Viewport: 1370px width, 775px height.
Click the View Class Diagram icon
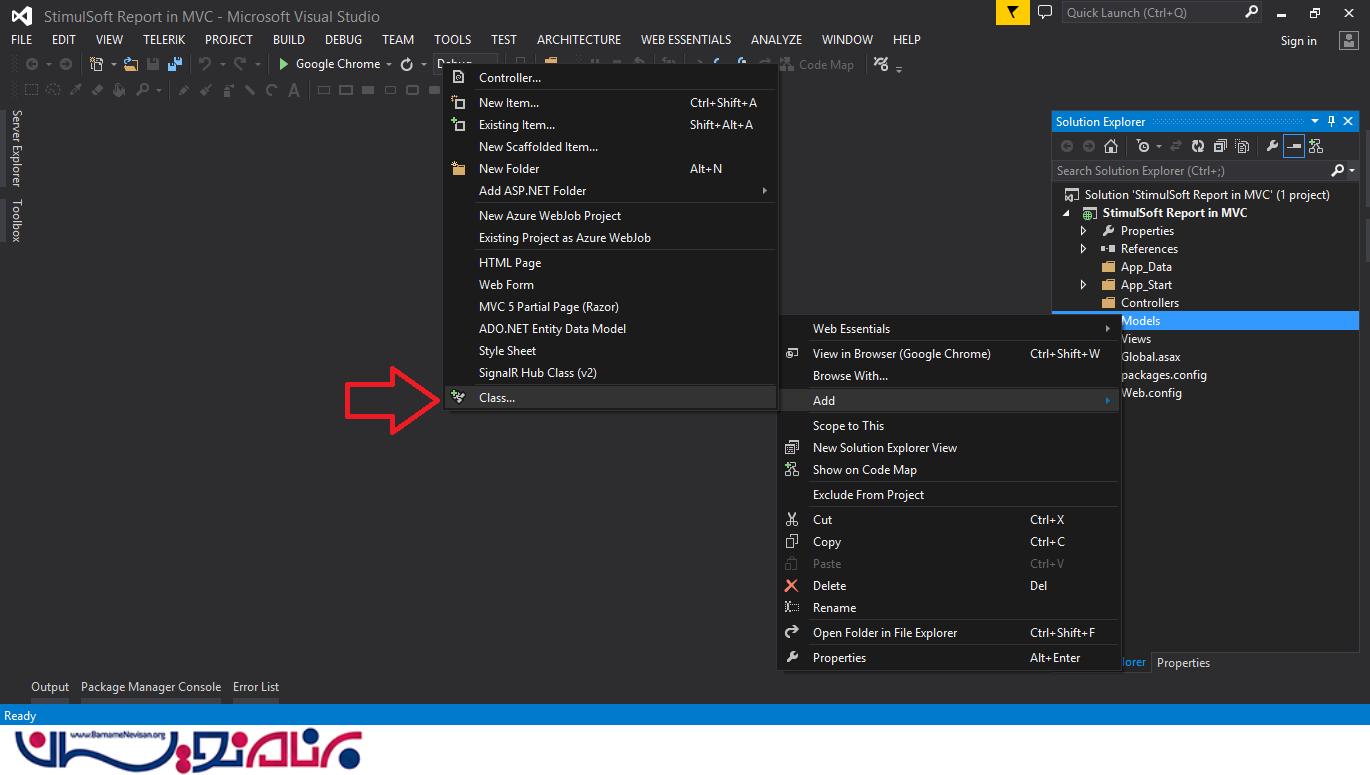[x=1316, y=146]
